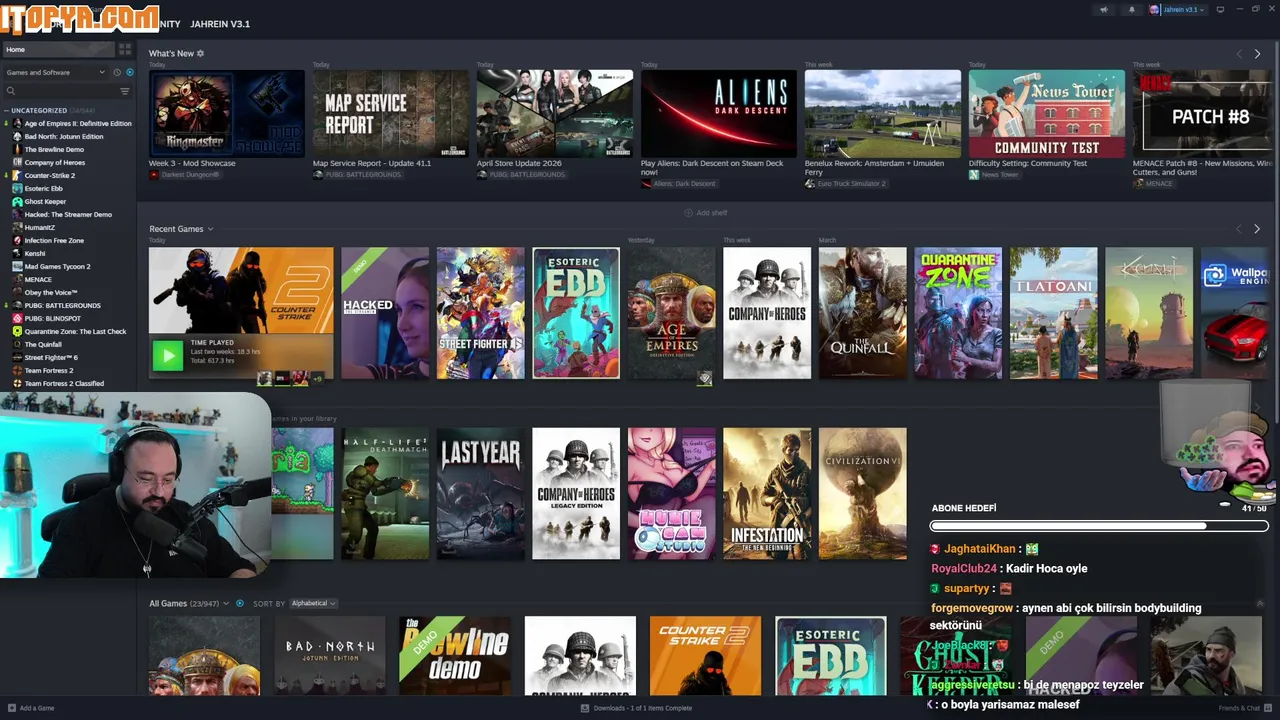
Task: Click Add shelf button
Action: pos(706,213)
